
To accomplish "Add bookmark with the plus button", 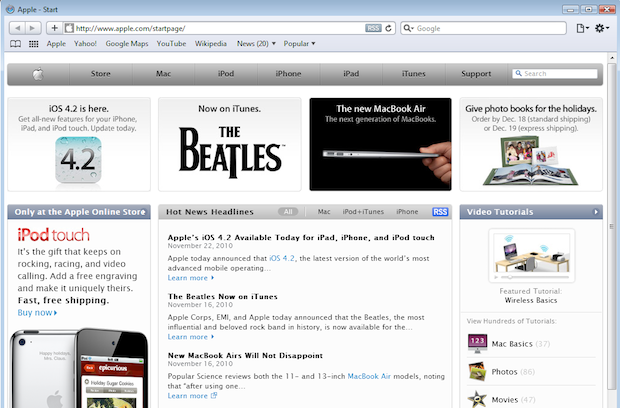I will [x=55, y=28].
